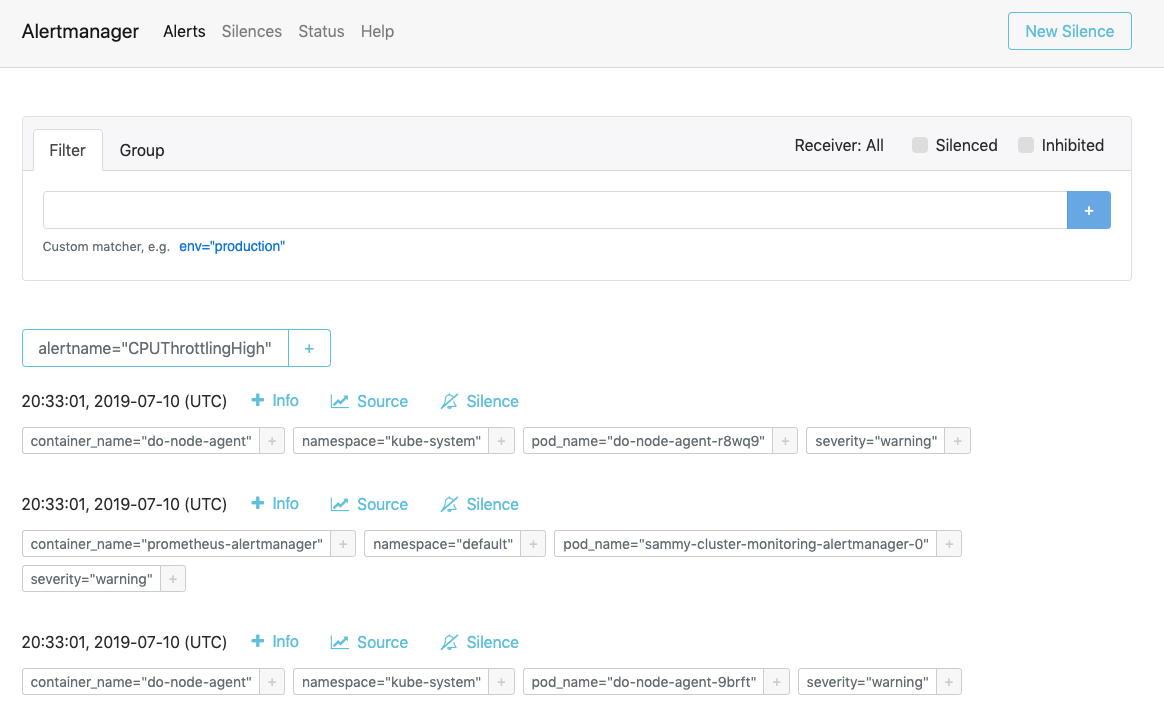Click the New Silence button
Screen dimensions: 1164x714
(1069, 31)
